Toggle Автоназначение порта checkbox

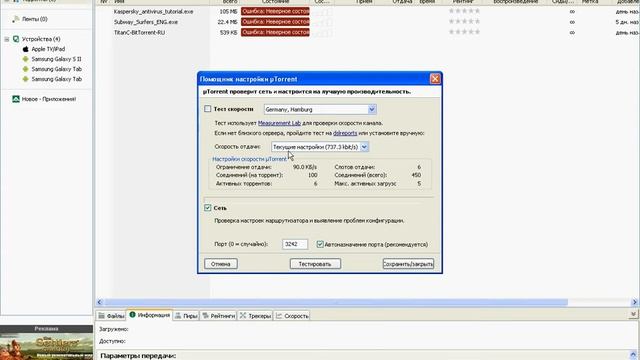[320, 244]
